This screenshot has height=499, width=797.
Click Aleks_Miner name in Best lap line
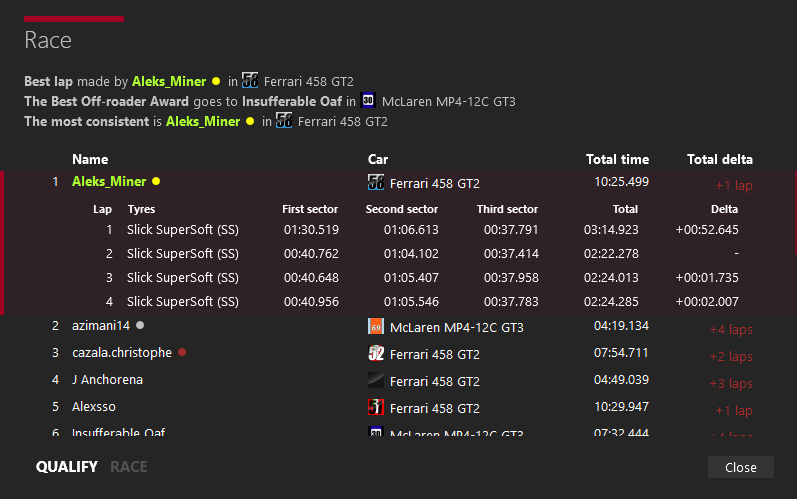[x=169, y=81]
